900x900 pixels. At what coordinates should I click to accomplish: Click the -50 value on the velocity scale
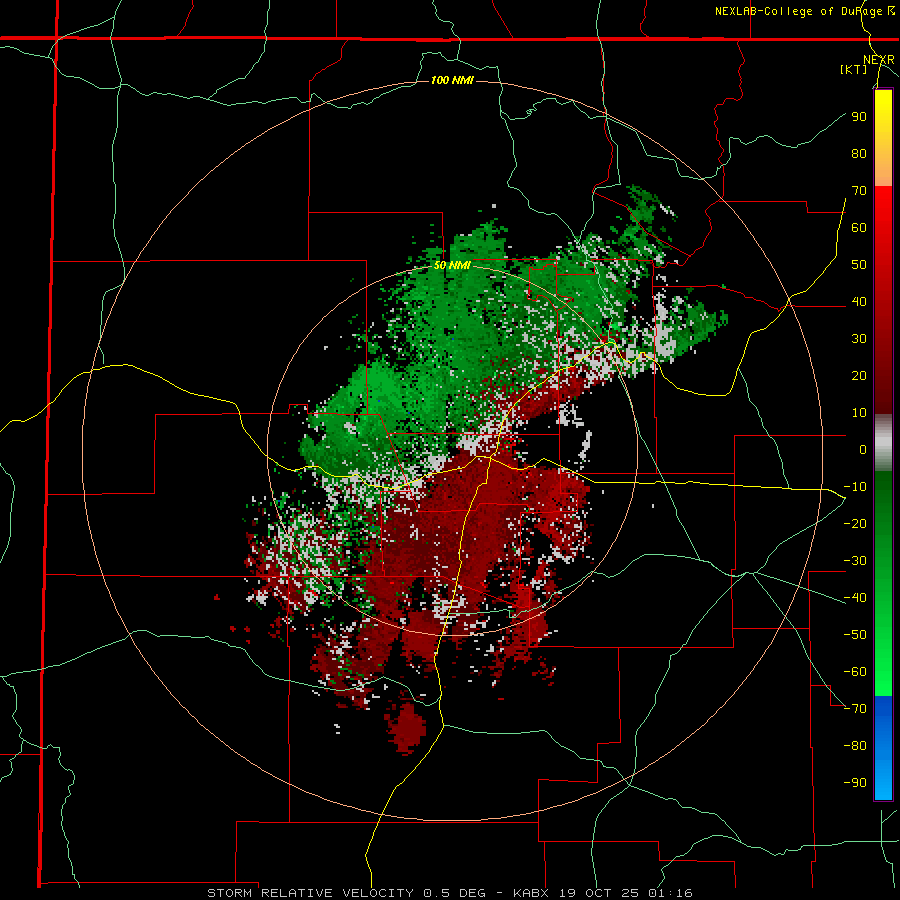coord(855,635)
